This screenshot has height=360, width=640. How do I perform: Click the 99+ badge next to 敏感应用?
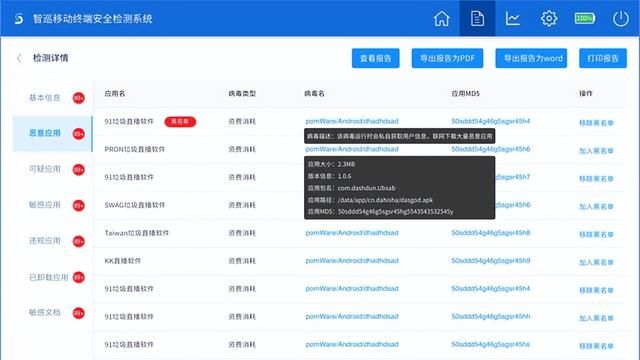[78, 205]
